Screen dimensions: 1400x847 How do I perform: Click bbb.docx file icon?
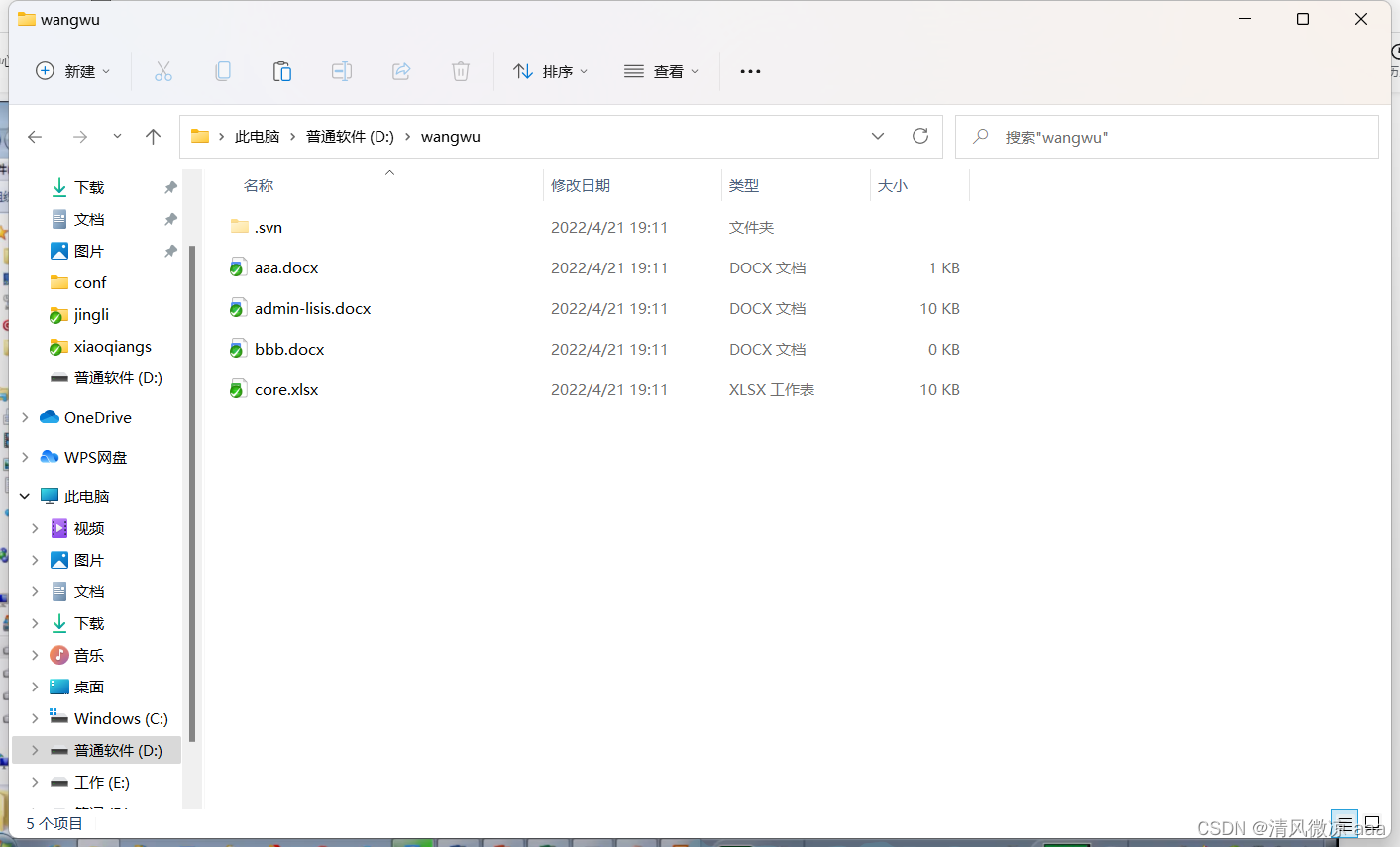(238, 349)
